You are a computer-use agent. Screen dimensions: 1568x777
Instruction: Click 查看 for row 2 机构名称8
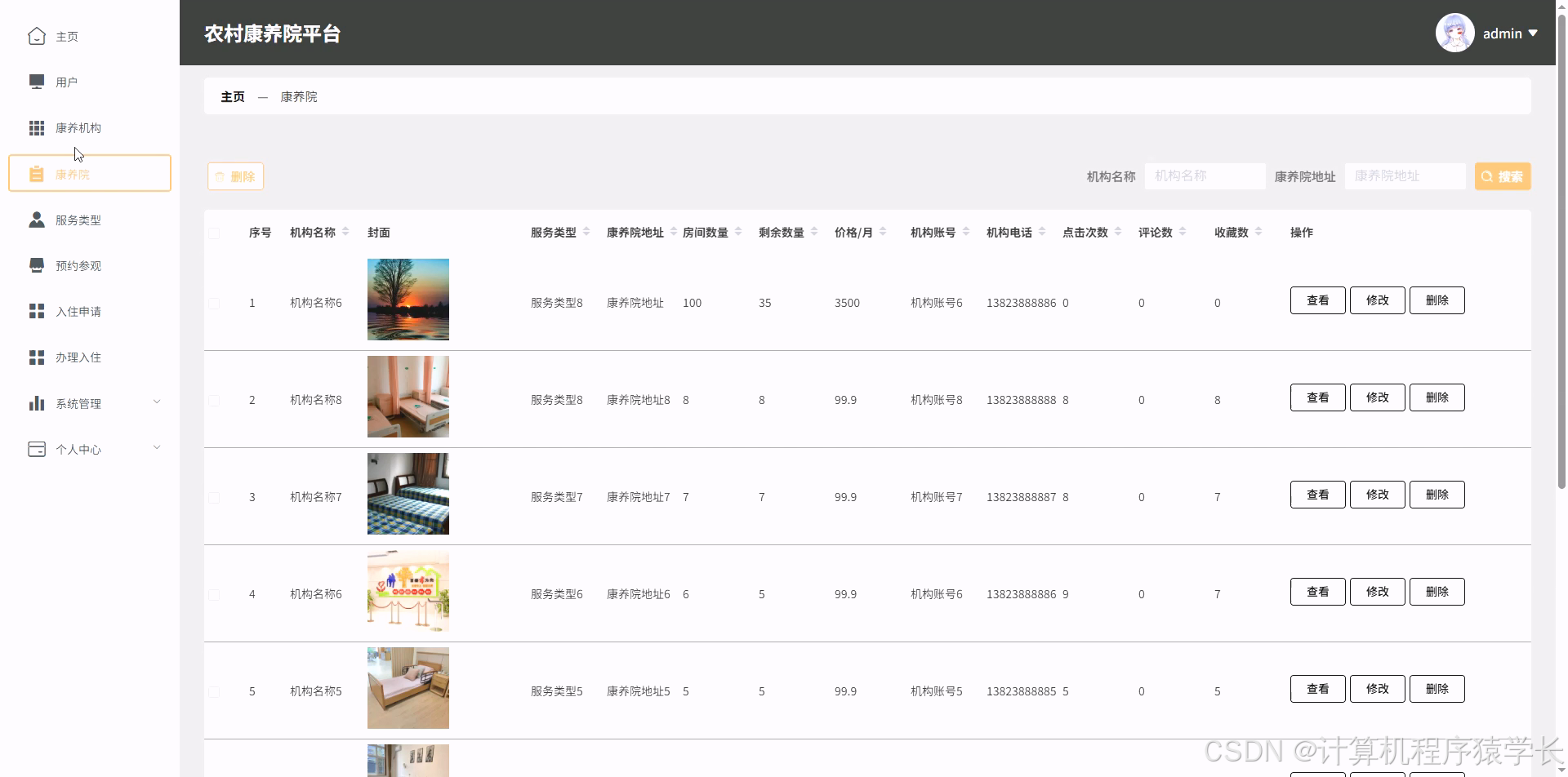coord(1317,397)
